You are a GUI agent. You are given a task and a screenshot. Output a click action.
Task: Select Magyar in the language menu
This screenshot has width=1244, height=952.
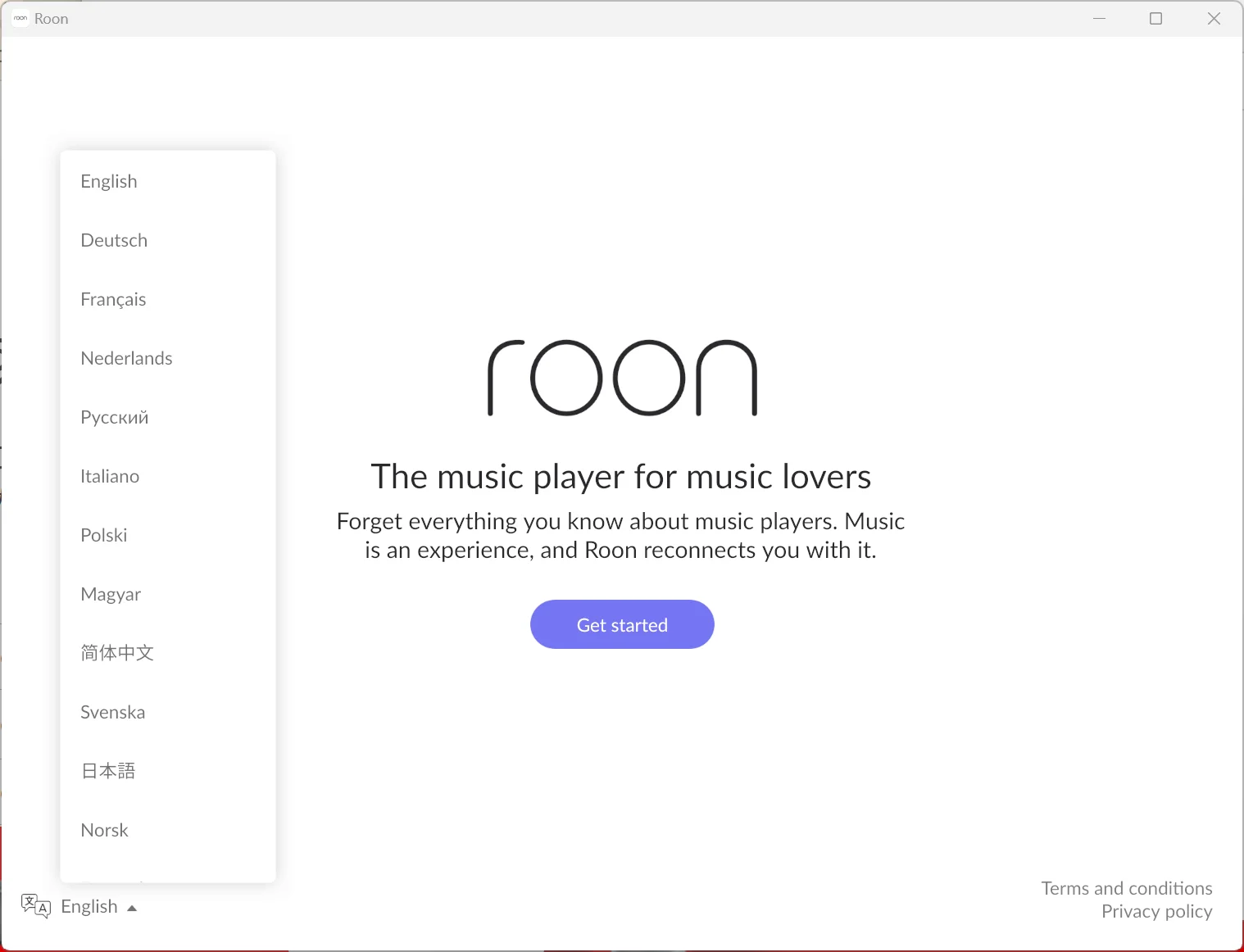(x=111, y=594)
